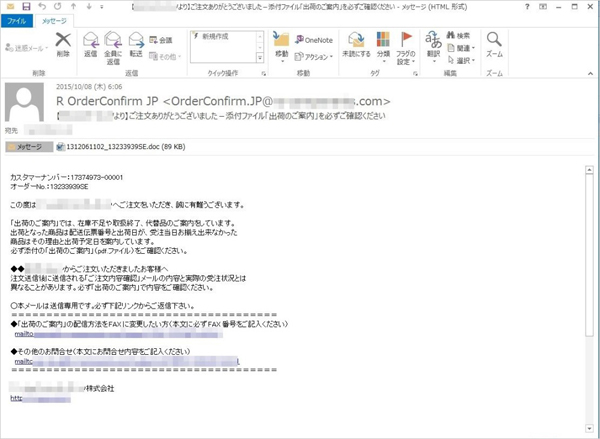Click the Save icon in title bar

click(26, 6)
